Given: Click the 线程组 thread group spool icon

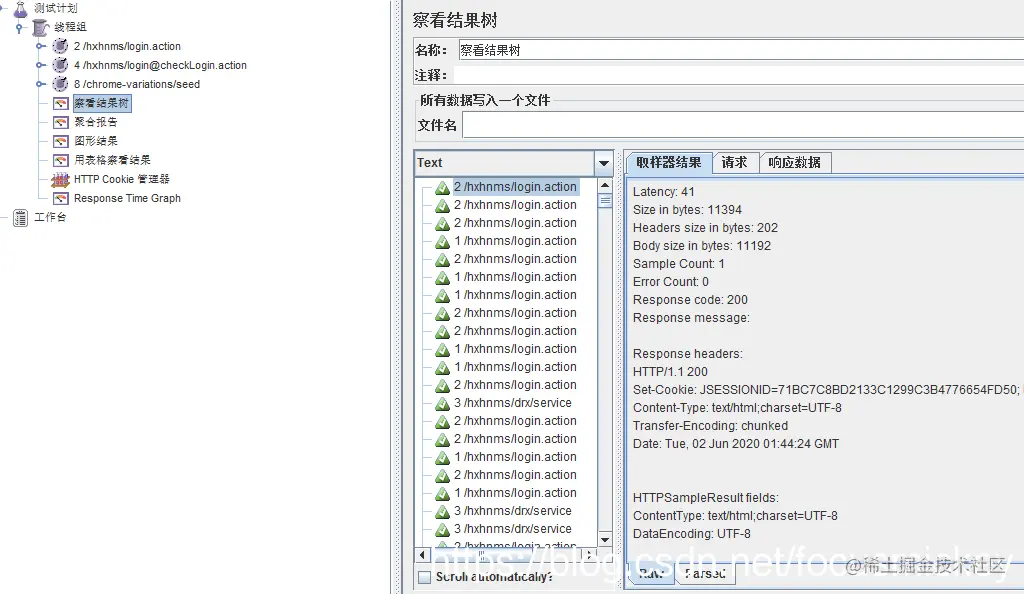Looking at the screenshot, I should (40, 27).
